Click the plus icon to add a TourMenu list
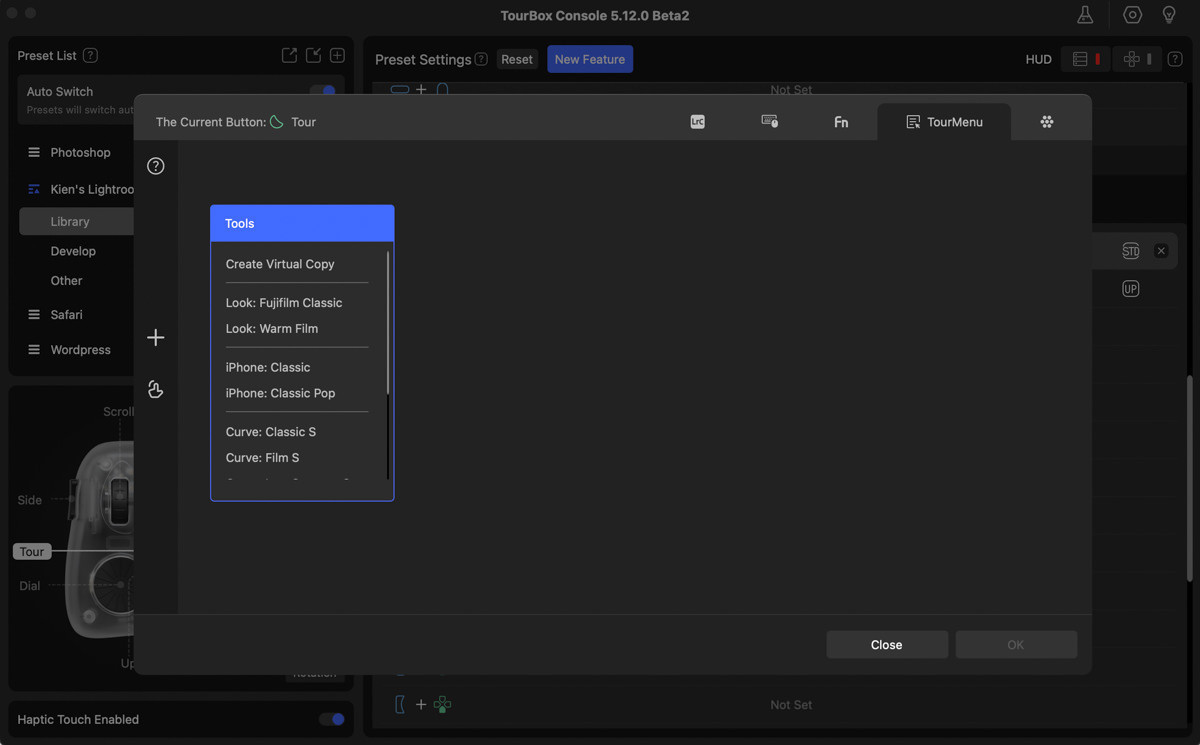 coord(155,337)
